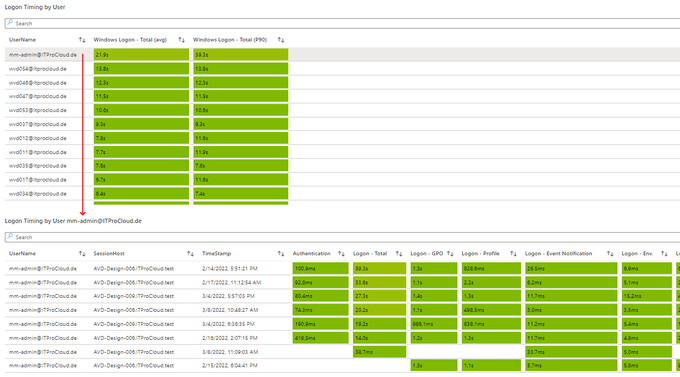Screen dimensions: 680x377
Task: Sort lower table by Authentication column
Action: coord(341,253)
